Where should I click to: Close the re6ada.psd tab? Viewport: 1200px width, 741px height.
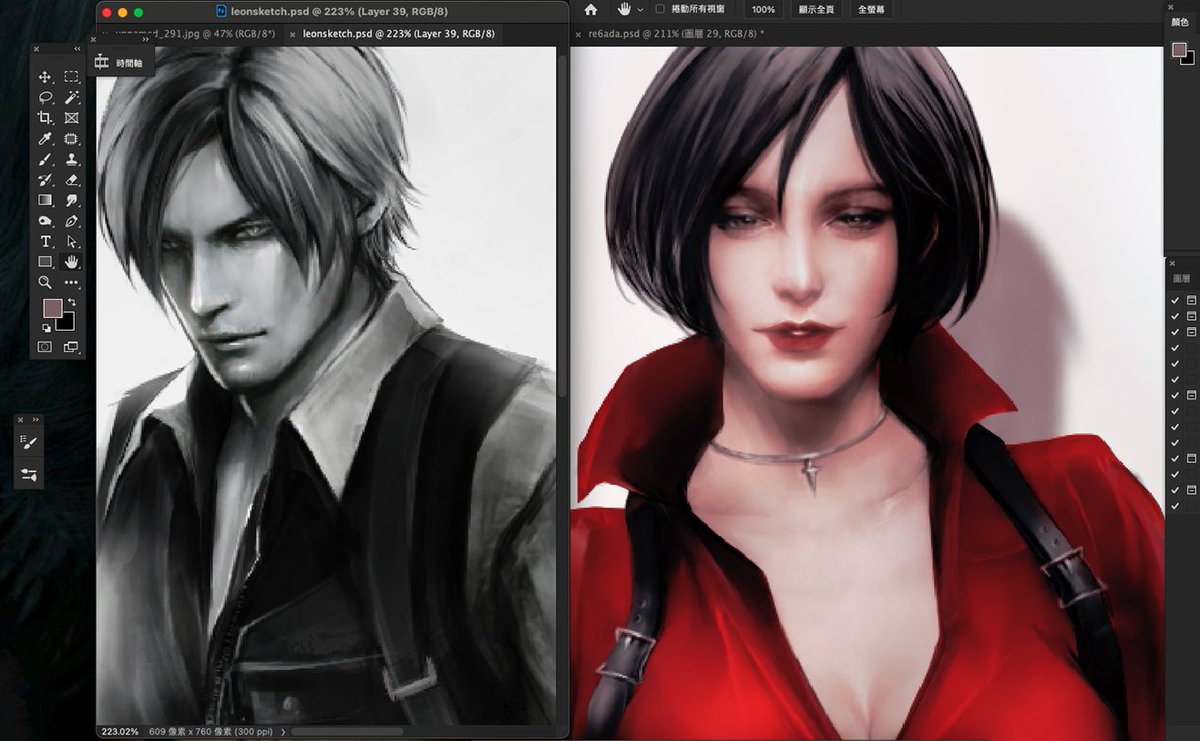click(578, 34)
